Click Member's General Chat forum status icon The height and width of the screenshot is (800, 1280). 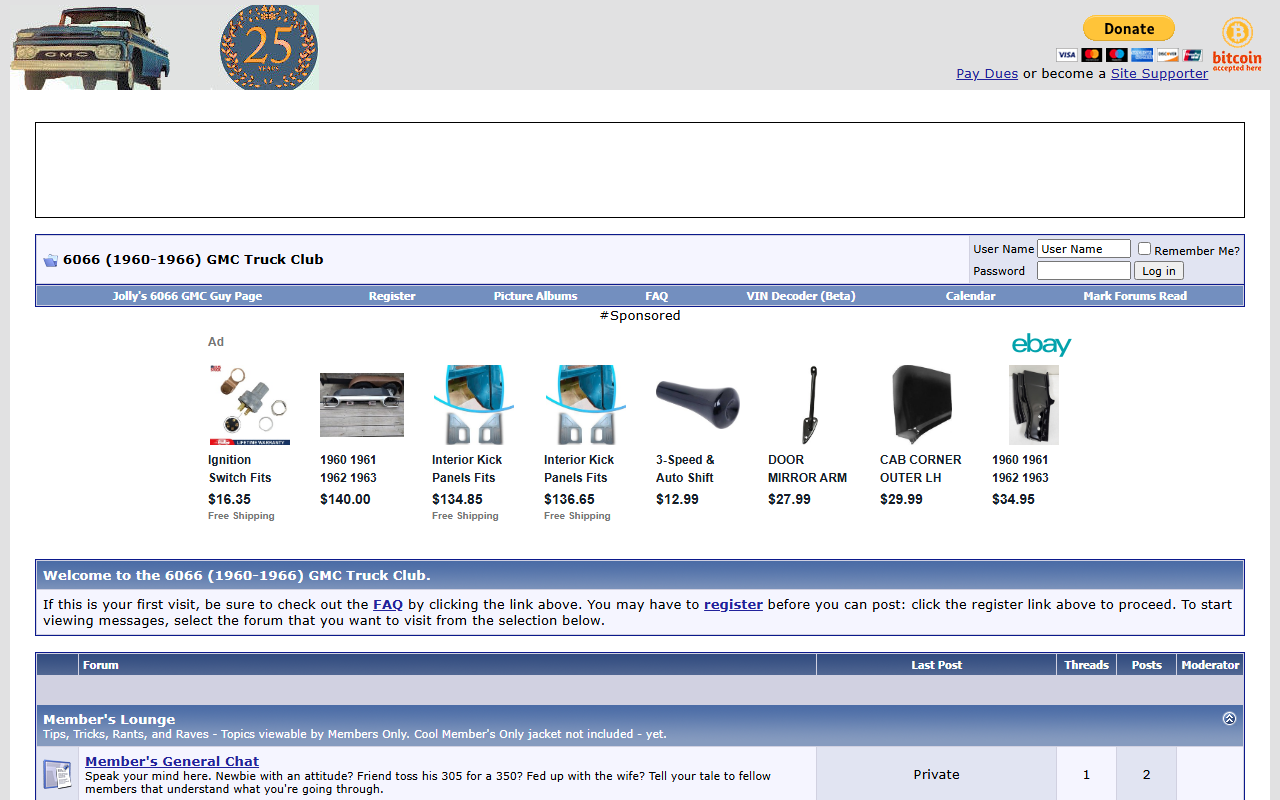57,774
